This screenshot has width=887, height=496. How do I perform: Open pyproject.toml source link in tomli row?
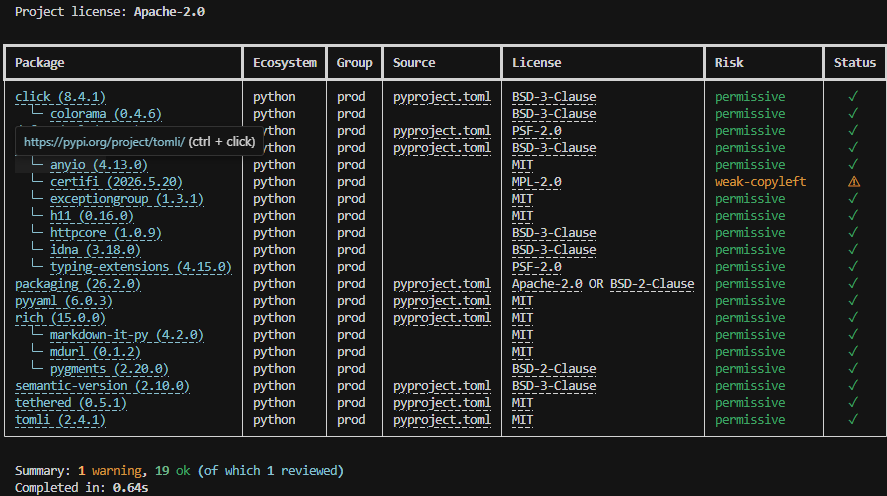click(442, 420)
